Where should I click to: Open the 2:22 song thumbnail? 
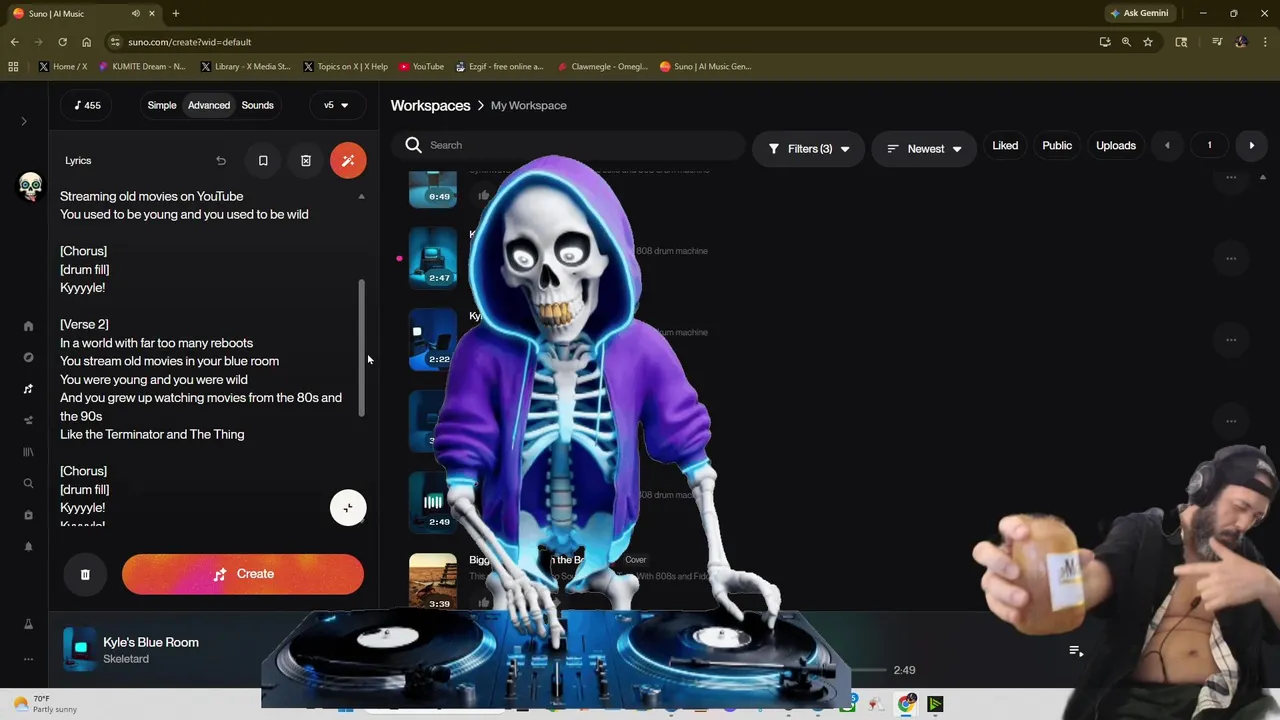click(433, 339)
